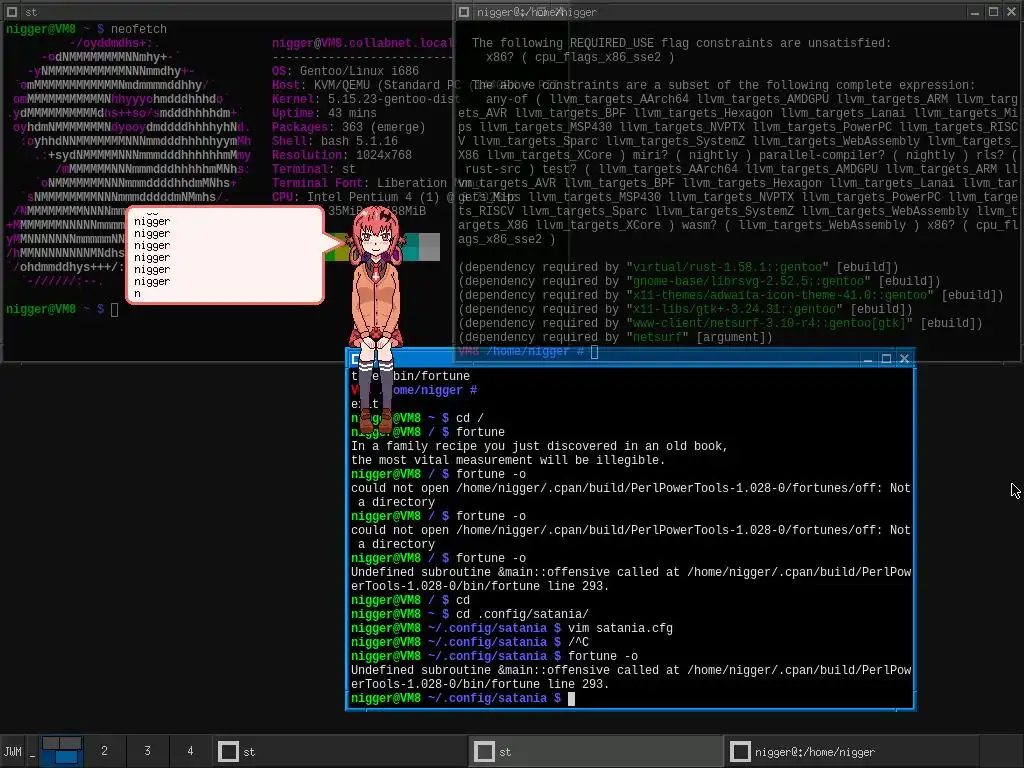Click 'OS: Gentoo/Linux i686' line
Image resolution: width=1024 pixels, height=768 pixels.
tap(345, 71)
